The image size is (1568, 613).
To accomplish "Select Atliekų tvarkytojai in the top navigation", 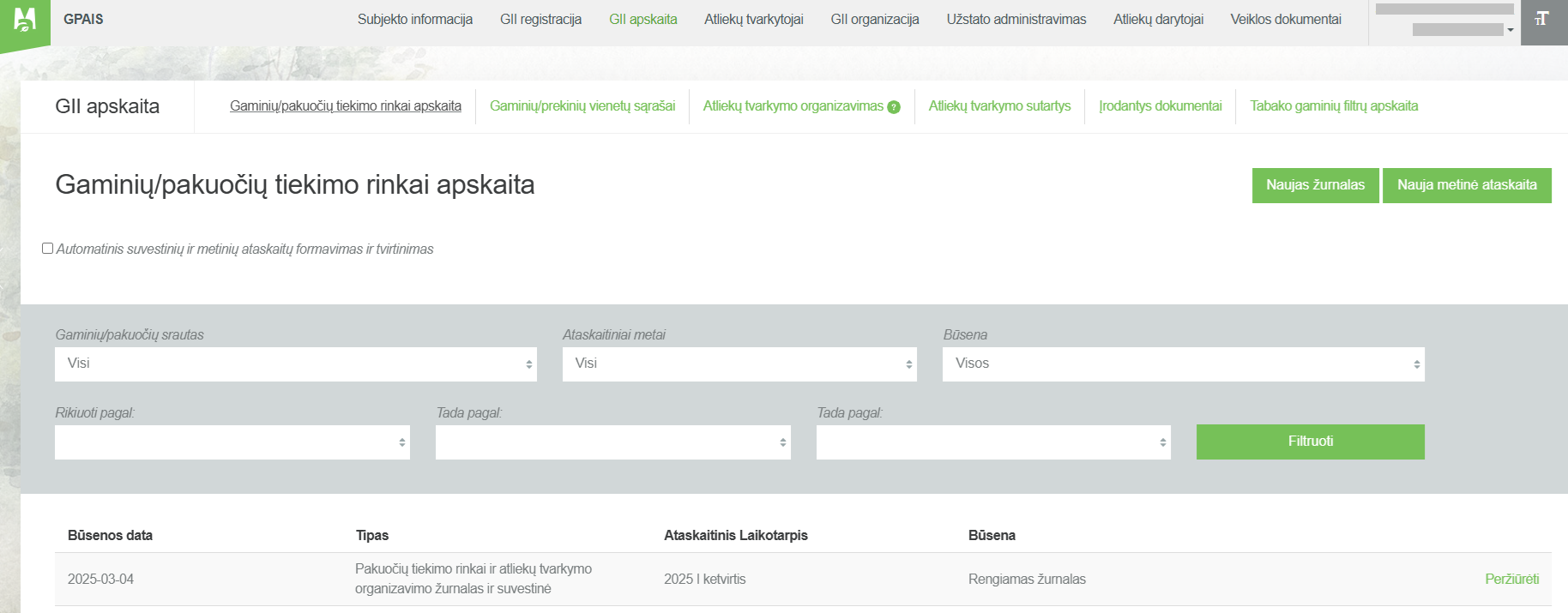I will tap(753, 19).
